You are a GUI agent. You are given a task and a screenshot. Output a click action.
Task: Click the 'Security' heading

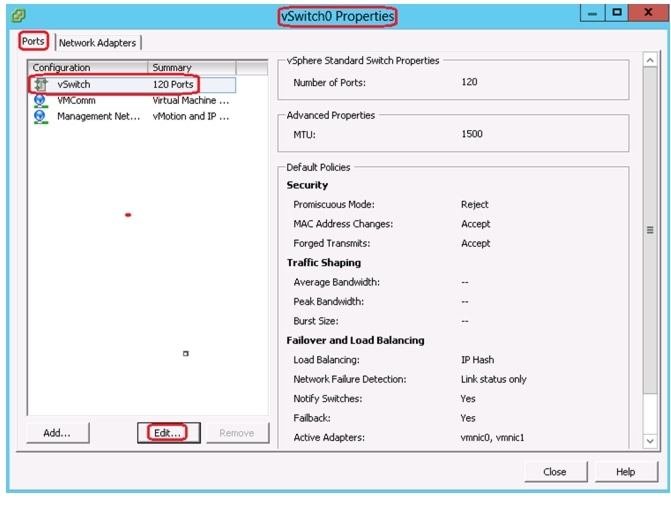click(307, 185)
